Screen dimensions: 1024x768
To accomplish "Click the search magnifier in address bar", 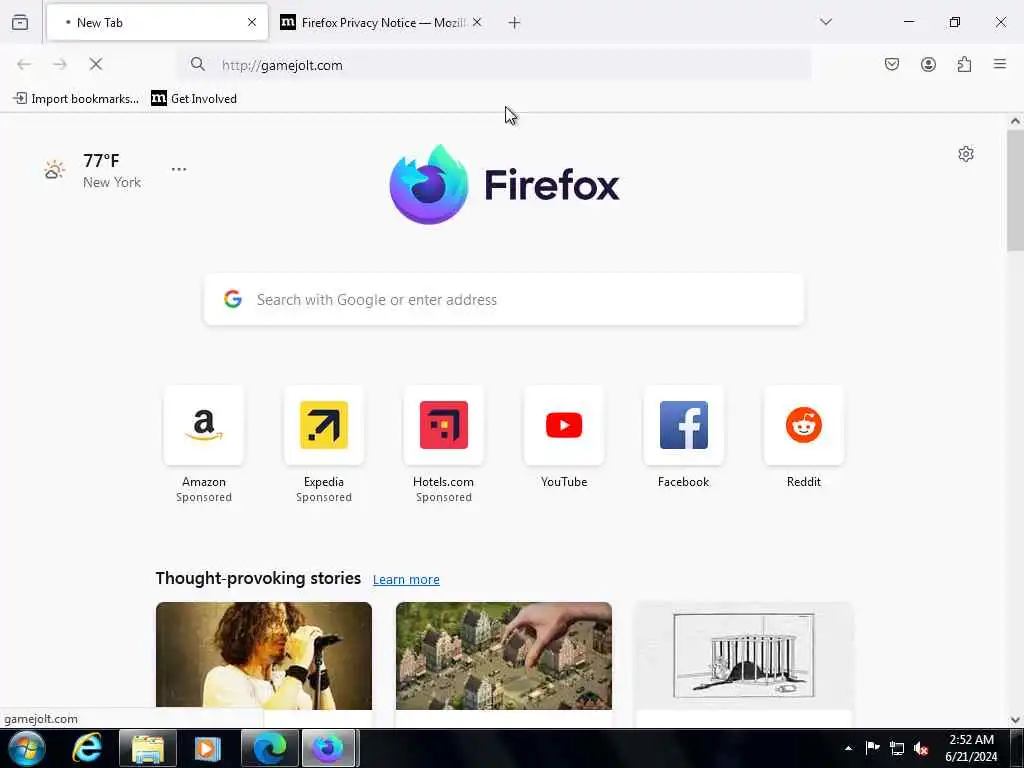I will pos(198,64).
